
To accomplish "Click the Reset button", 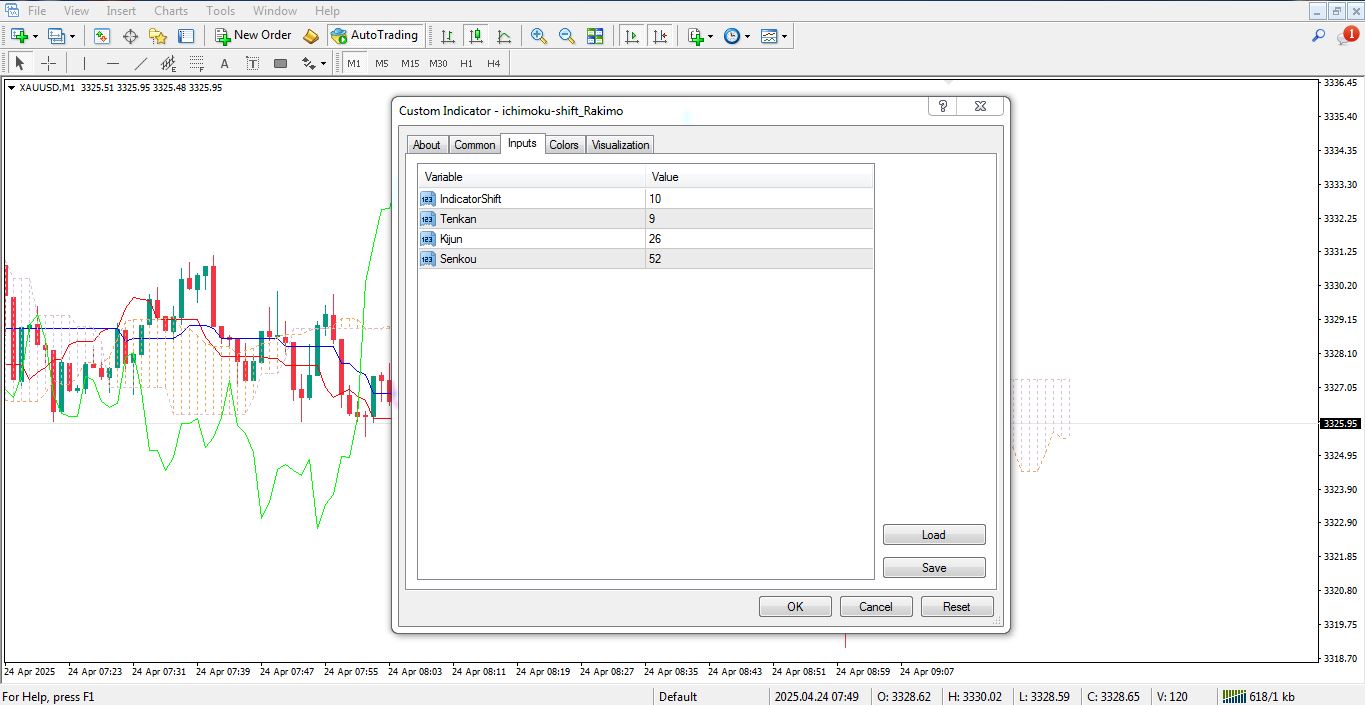I will (956, 606).
